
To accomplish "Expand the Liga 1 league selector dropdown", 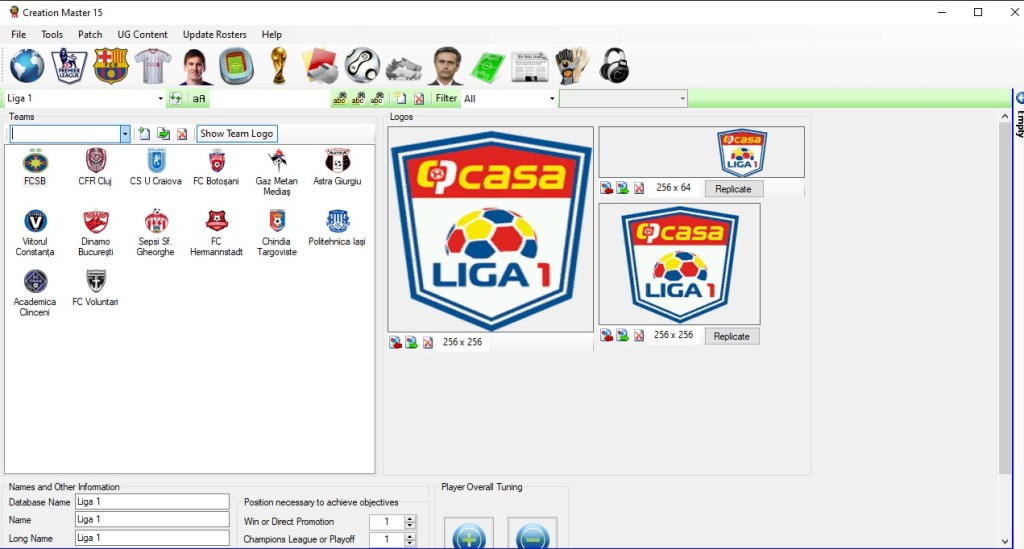I will click(160, 99).
